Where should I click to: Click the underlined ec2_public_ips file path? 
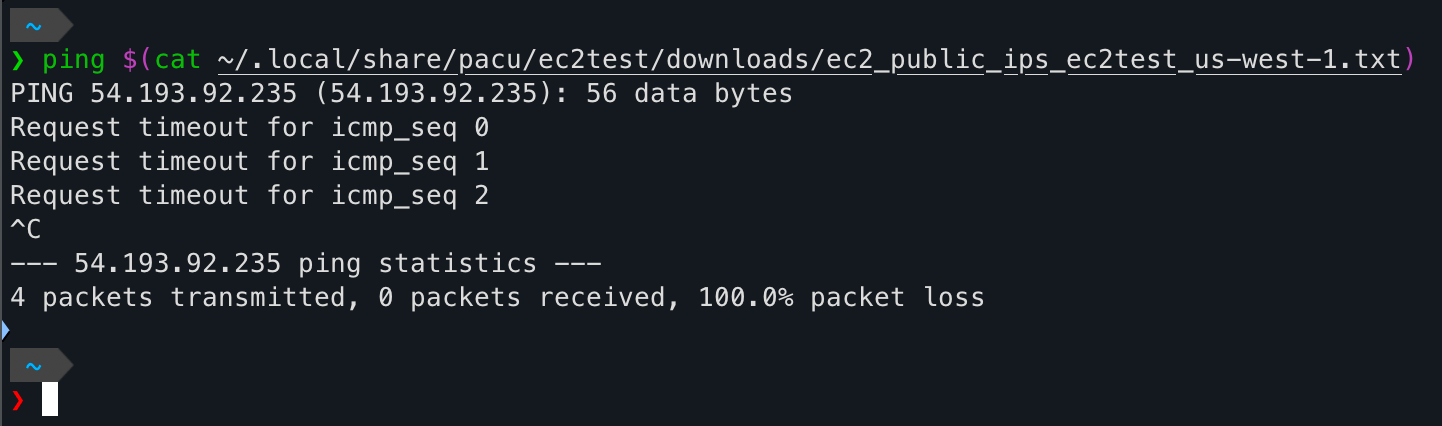(x=809, y=61)
